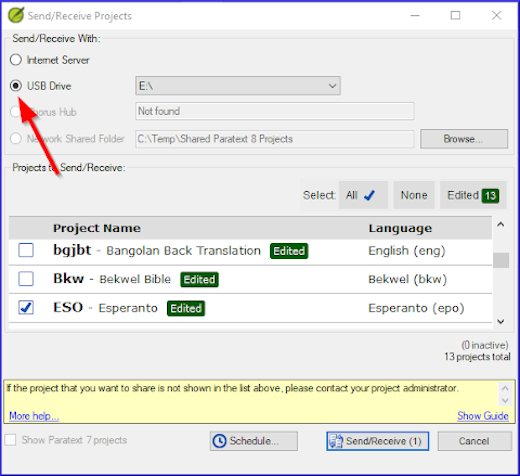
Task: Click the green 13 count badge
Action: [x=490, y=196]
